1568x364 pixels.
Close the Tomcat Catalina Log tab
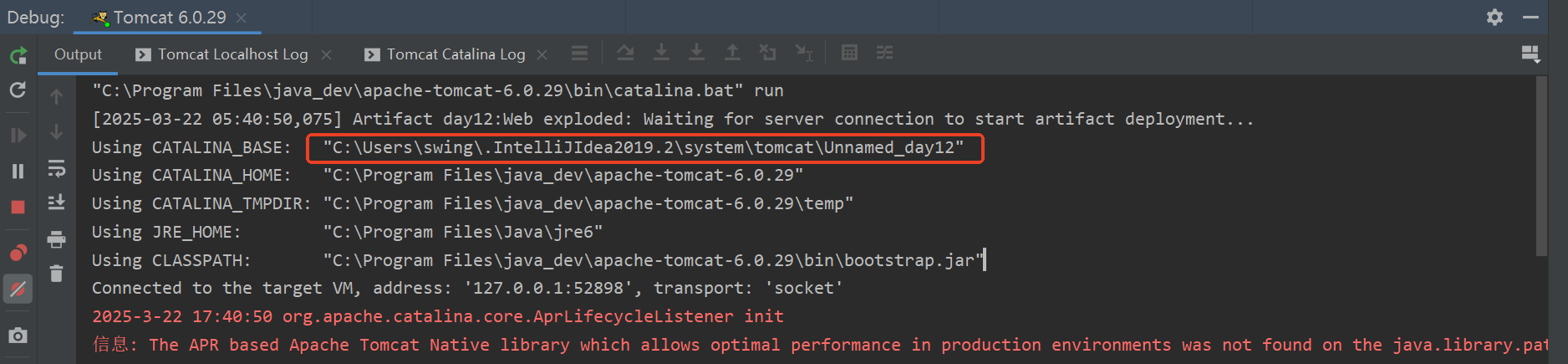(542, 54)
